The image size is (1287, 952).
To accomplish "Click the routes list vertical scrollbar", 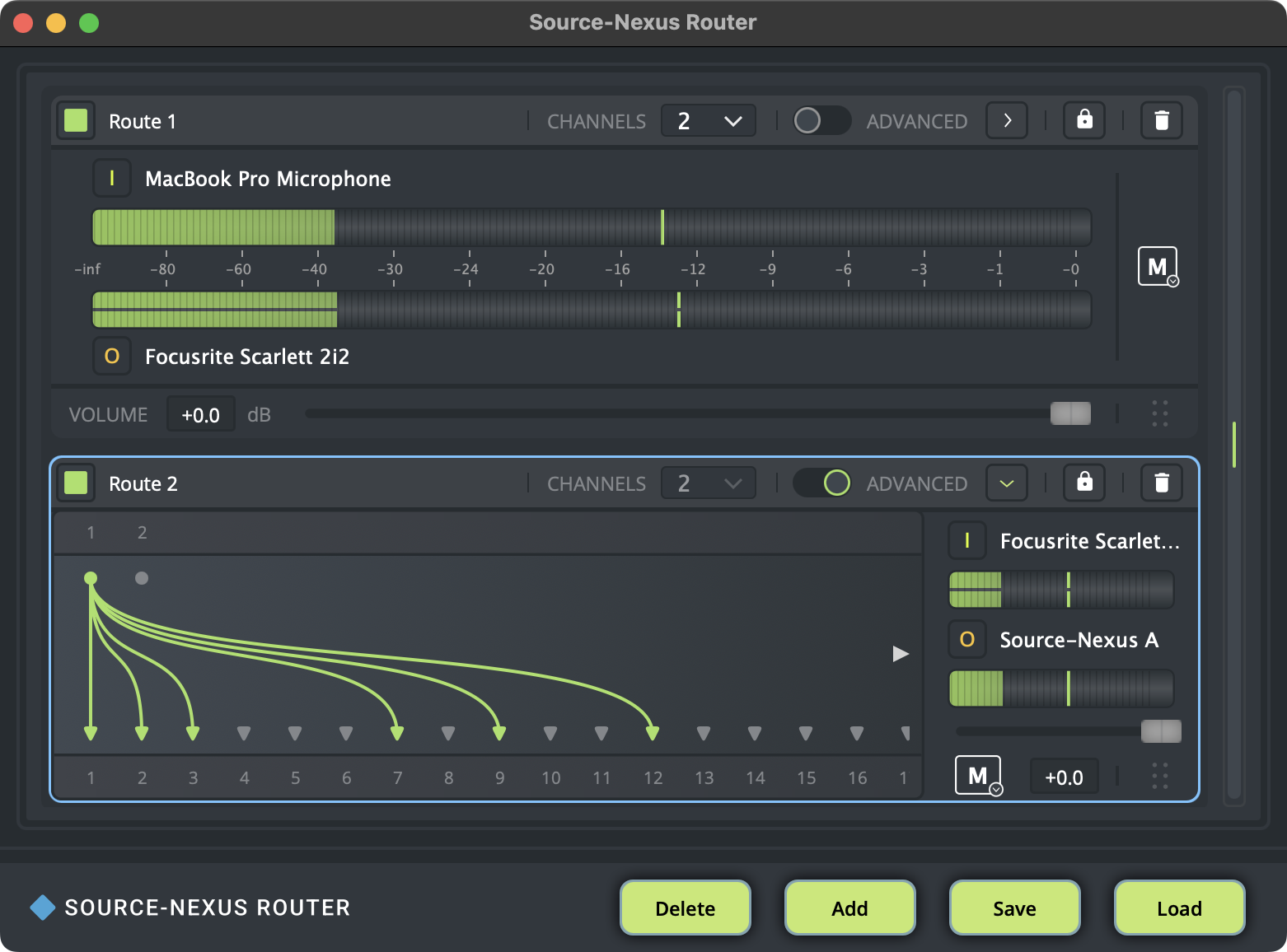I will [x=1233, y=445].
